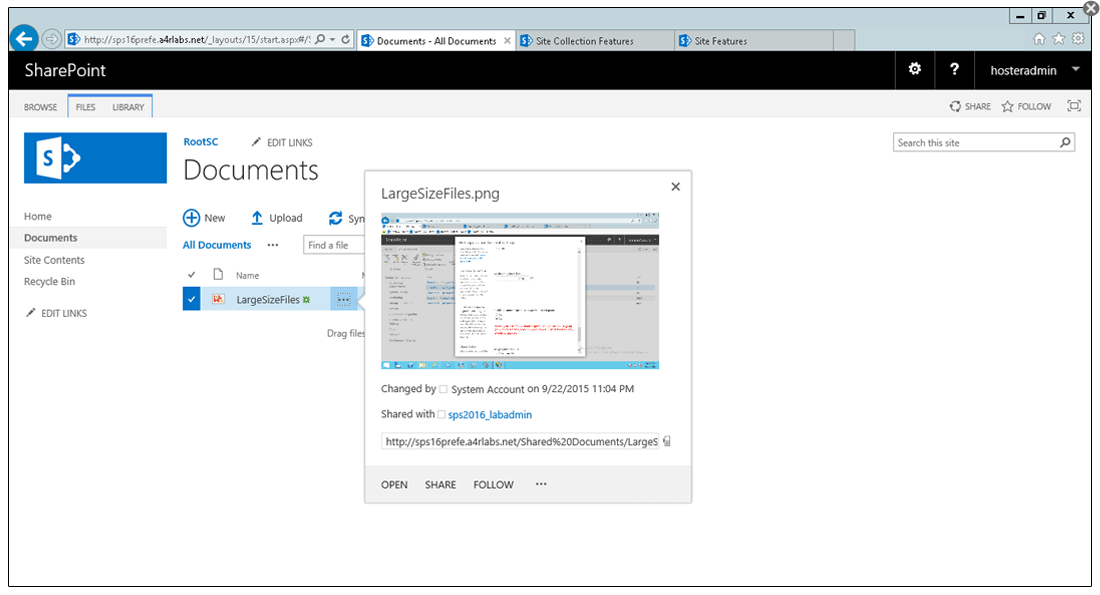This screenshot has height=595, width=1100.
Task: Open the sps2016_labadmin user link
Action: tap(490, 415)
